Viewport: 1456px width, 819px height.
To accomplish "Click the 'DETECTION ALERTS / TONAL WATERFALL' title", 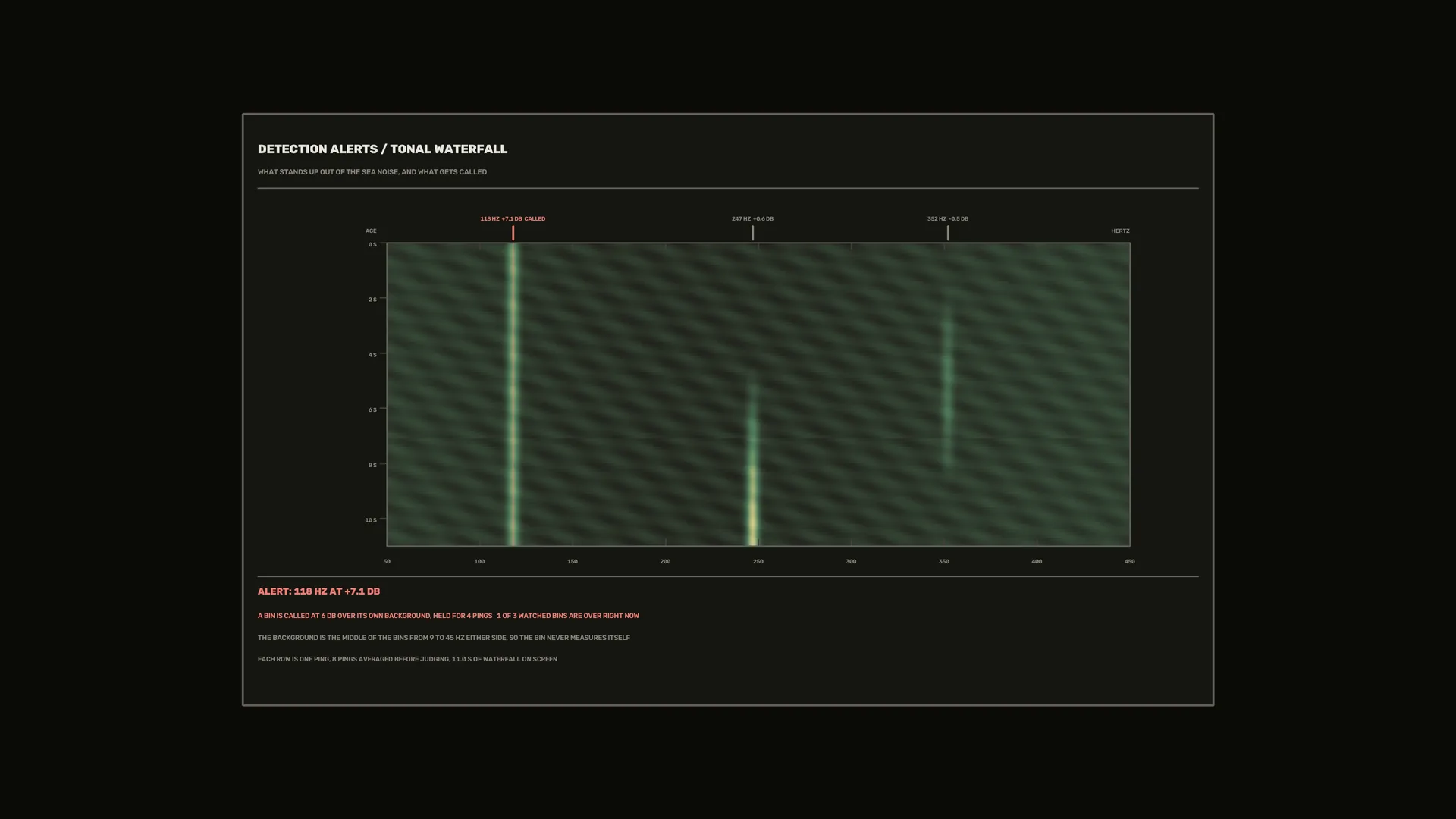I will [382, 149].
